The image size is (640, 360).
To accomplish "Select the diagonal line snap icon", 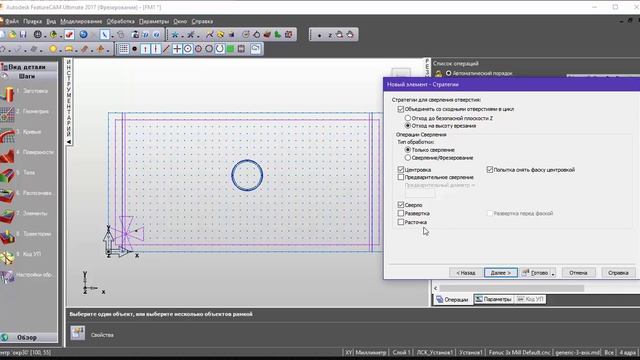I will tap(166, 49).
